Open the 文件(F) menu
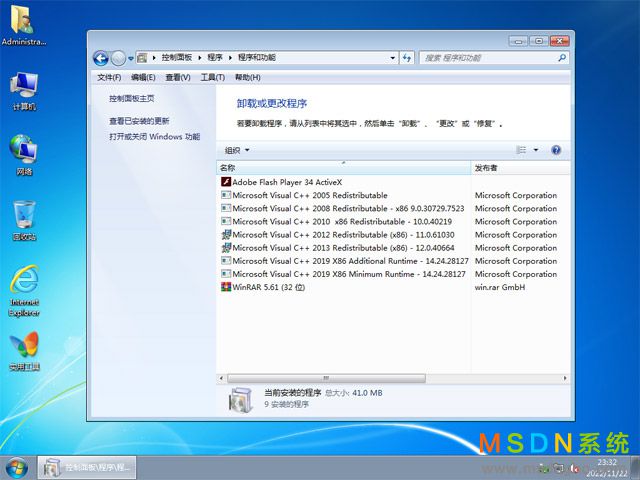This screenshot has height=480, width=640. (109, 77)
